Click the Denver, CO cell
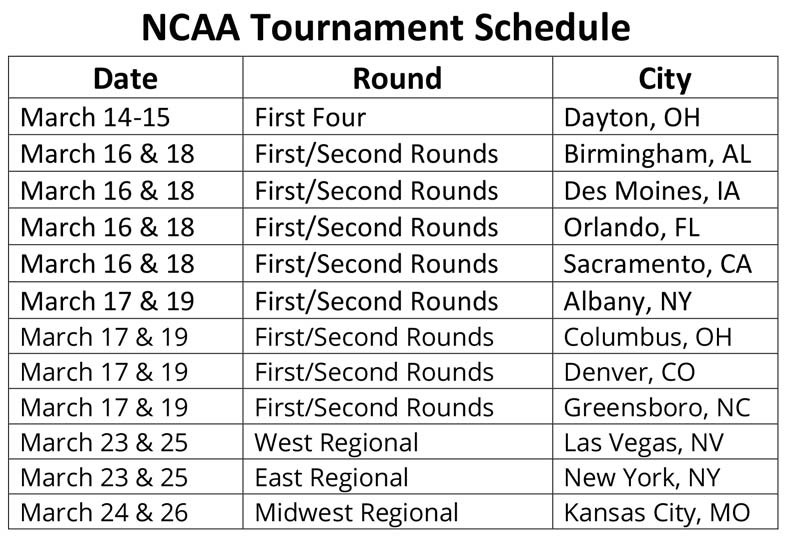 coord(665,371)
